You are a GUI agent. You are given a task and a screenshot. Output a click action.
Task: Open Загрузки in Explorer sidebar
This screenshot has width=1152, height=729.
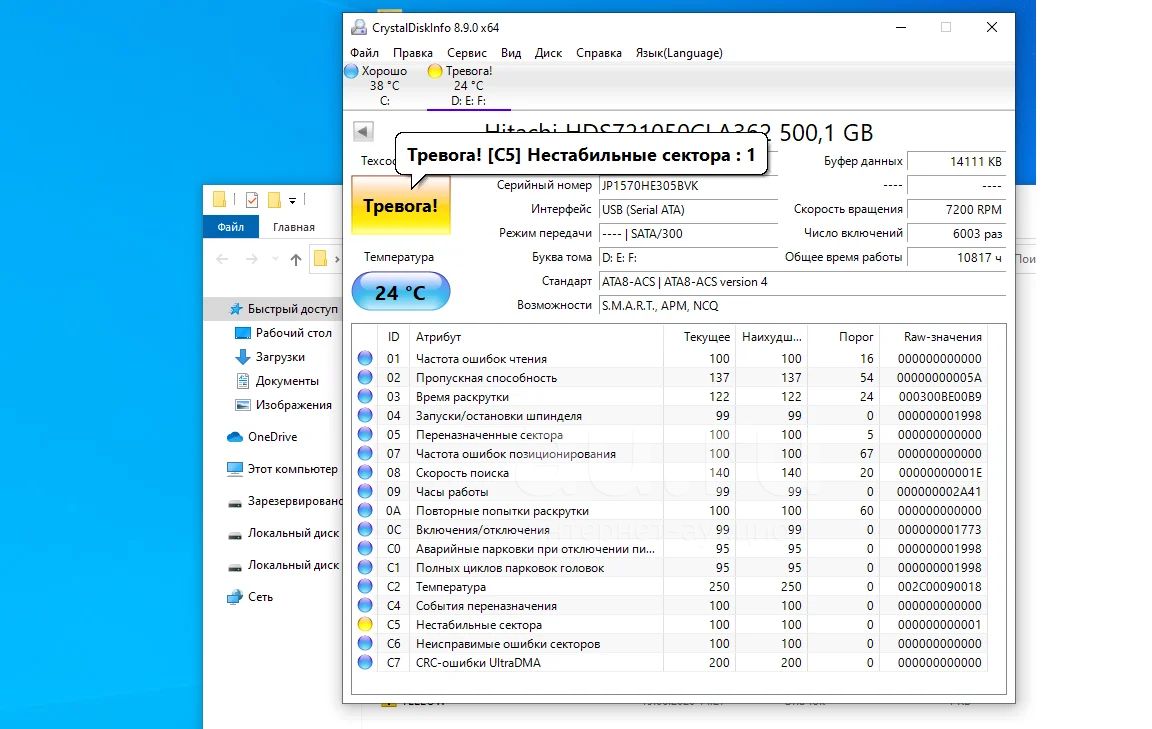point(270,357)
